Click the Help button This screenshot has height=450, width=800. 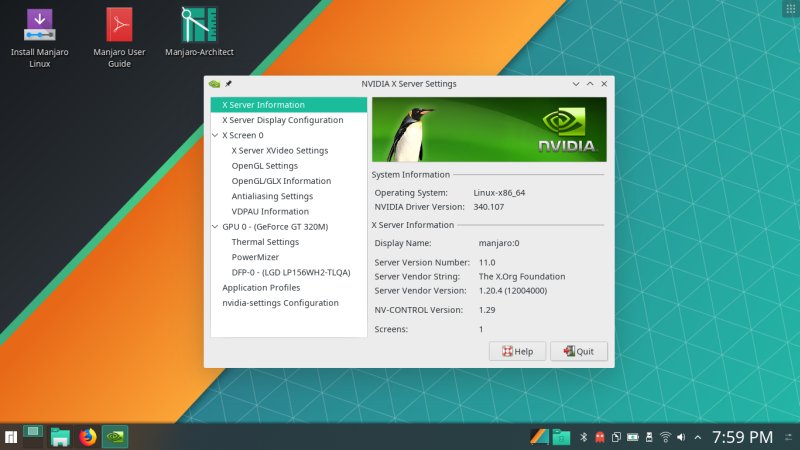coord(517,351)
